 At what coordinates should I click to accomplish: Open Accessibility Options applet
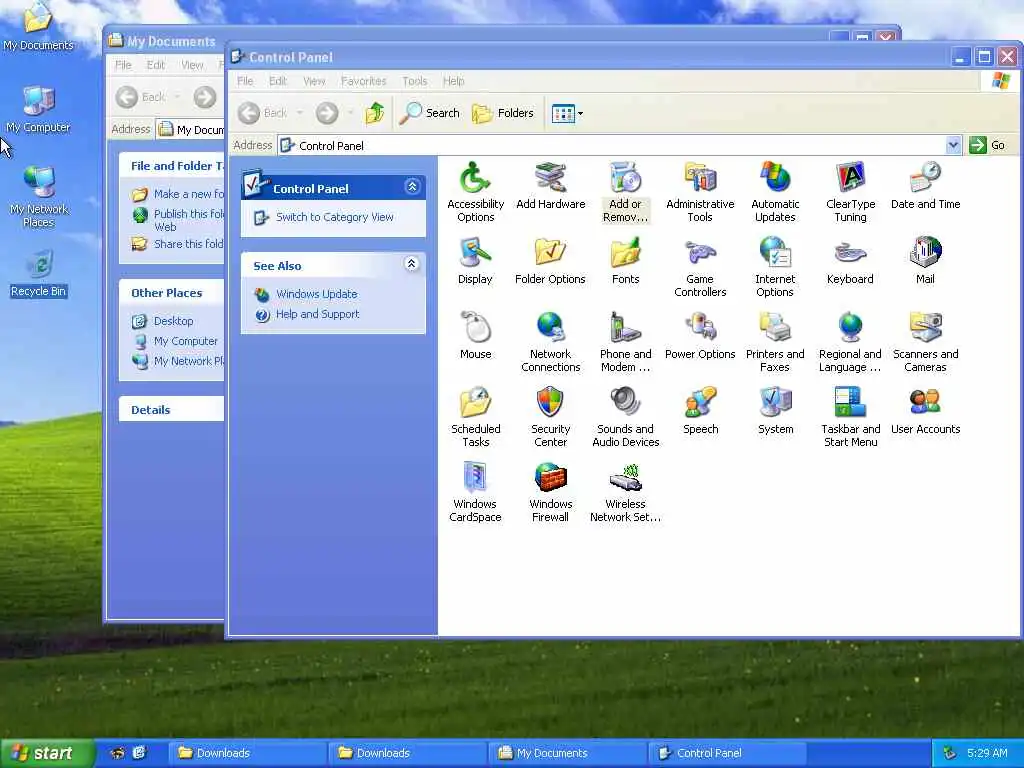(475, 193)
